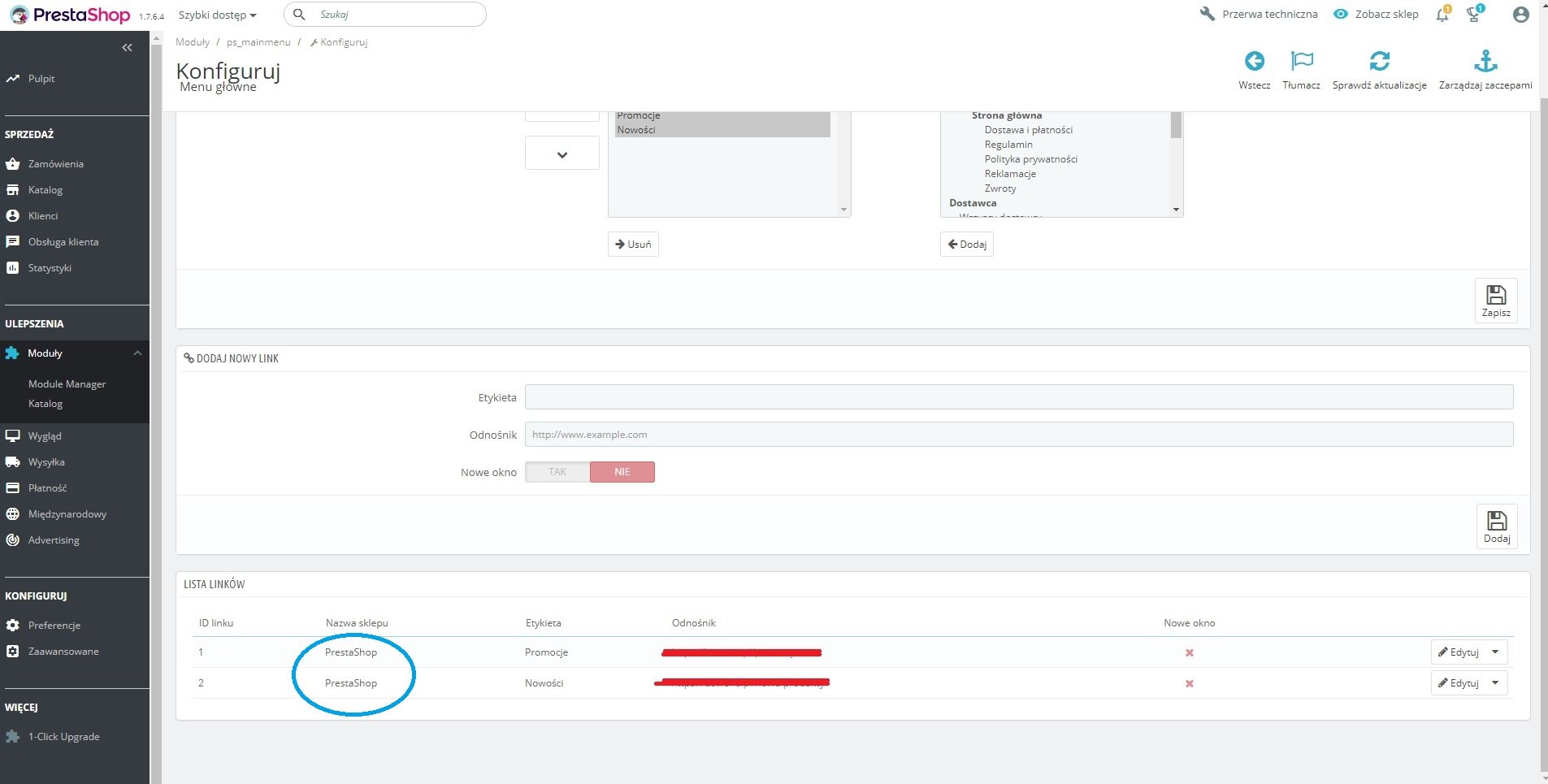Viewport: 1548px width, 784px height.
Task: Click the Sprawdź aktualizacje refresh icon
Action: 1380,61
